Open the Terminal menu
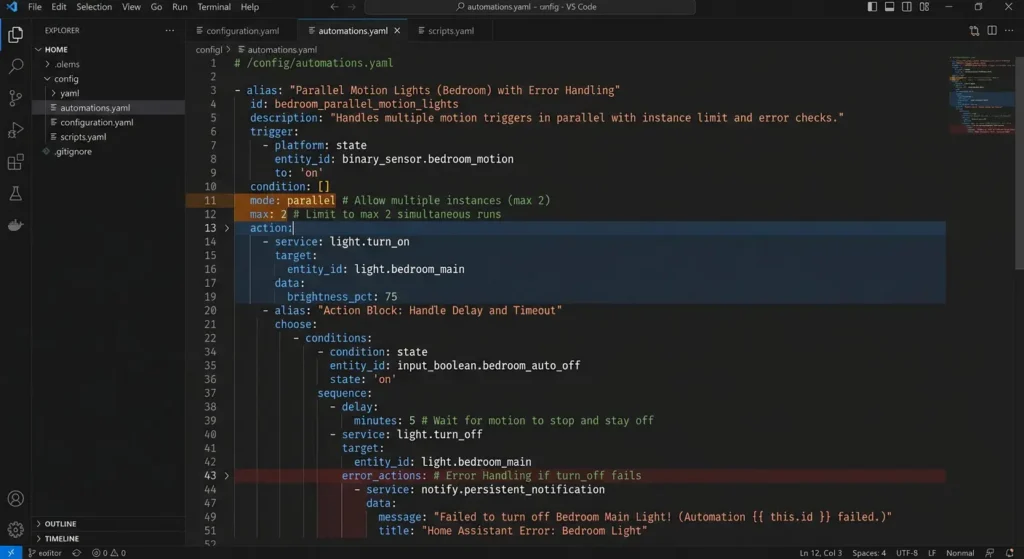The height and width of the screenshot is (559, 1024). click(x=214, y=7)
